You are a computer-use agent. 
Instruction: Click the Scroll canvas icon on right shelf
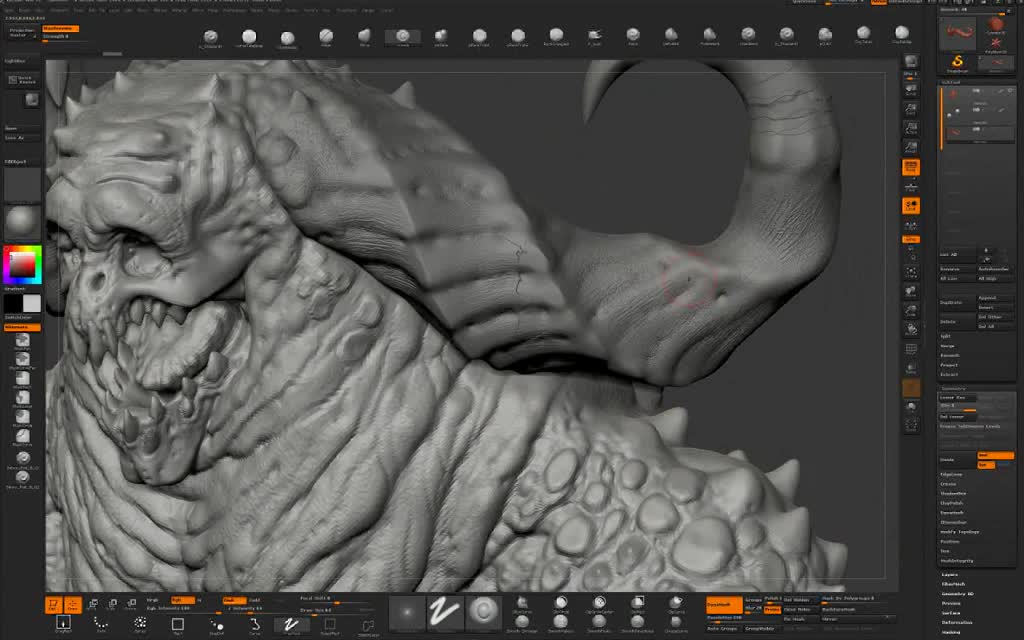(911, 89)
